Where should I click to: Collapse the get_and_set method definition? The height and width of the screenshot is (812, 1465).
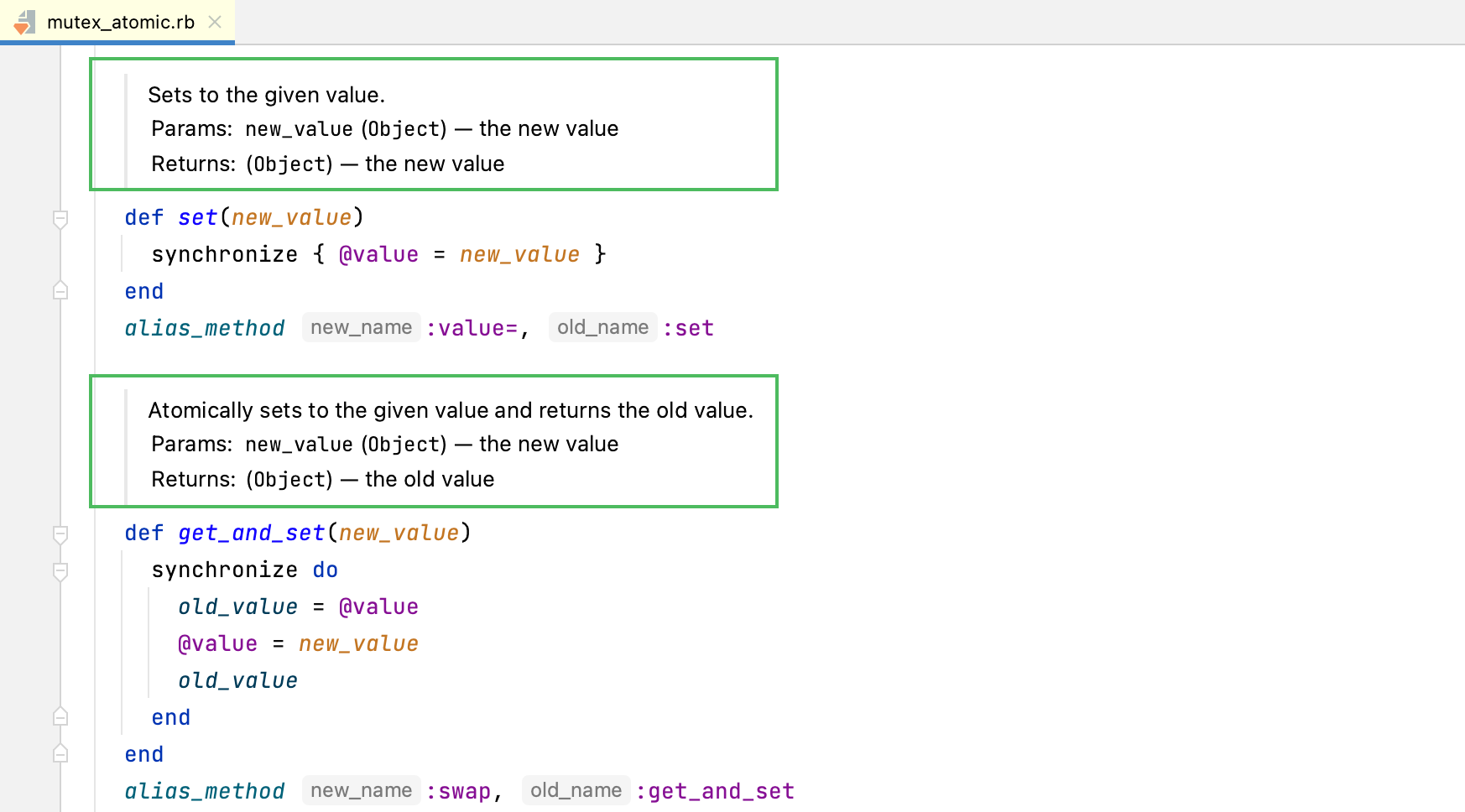tap(60, 534)
